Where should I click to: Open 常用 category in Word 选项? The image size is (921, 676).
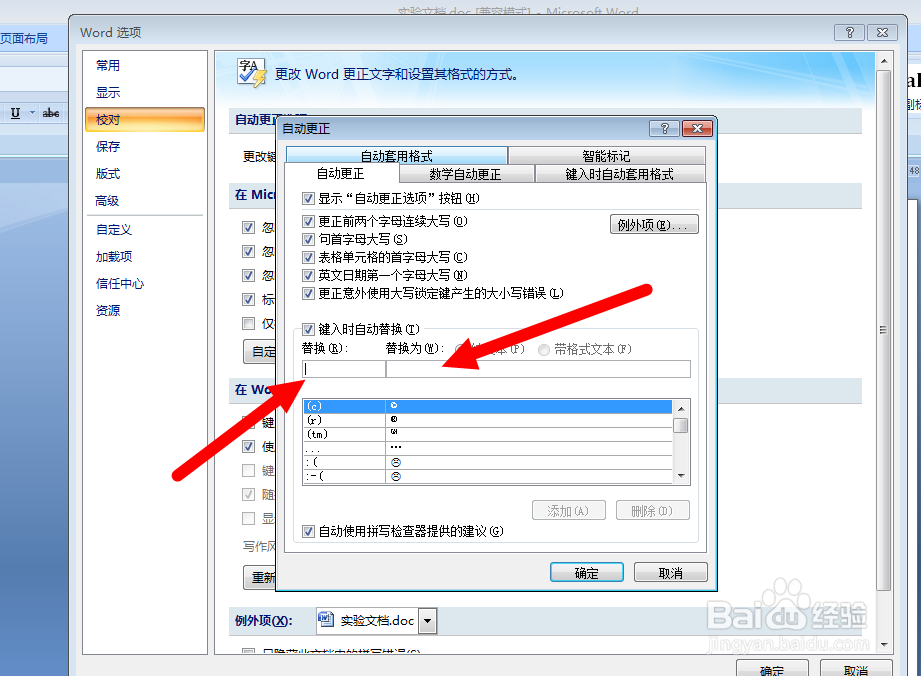(108, 65)
